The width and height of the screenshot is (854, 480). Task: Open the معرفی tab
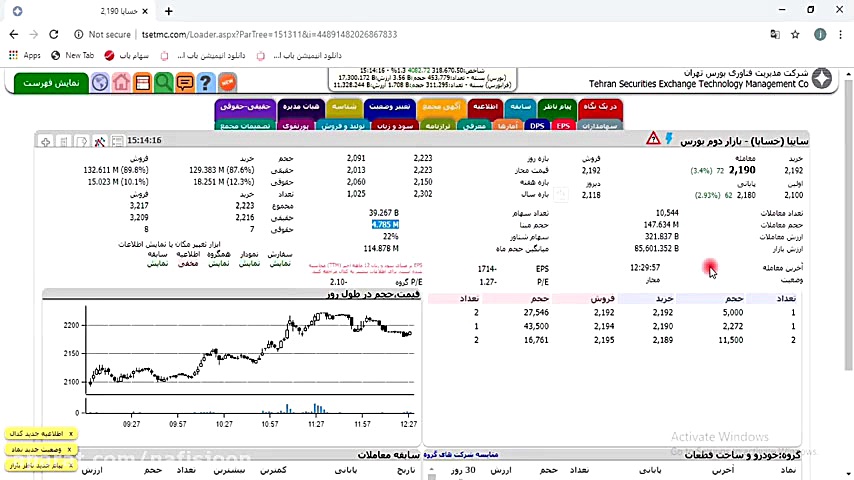[474, 126]
